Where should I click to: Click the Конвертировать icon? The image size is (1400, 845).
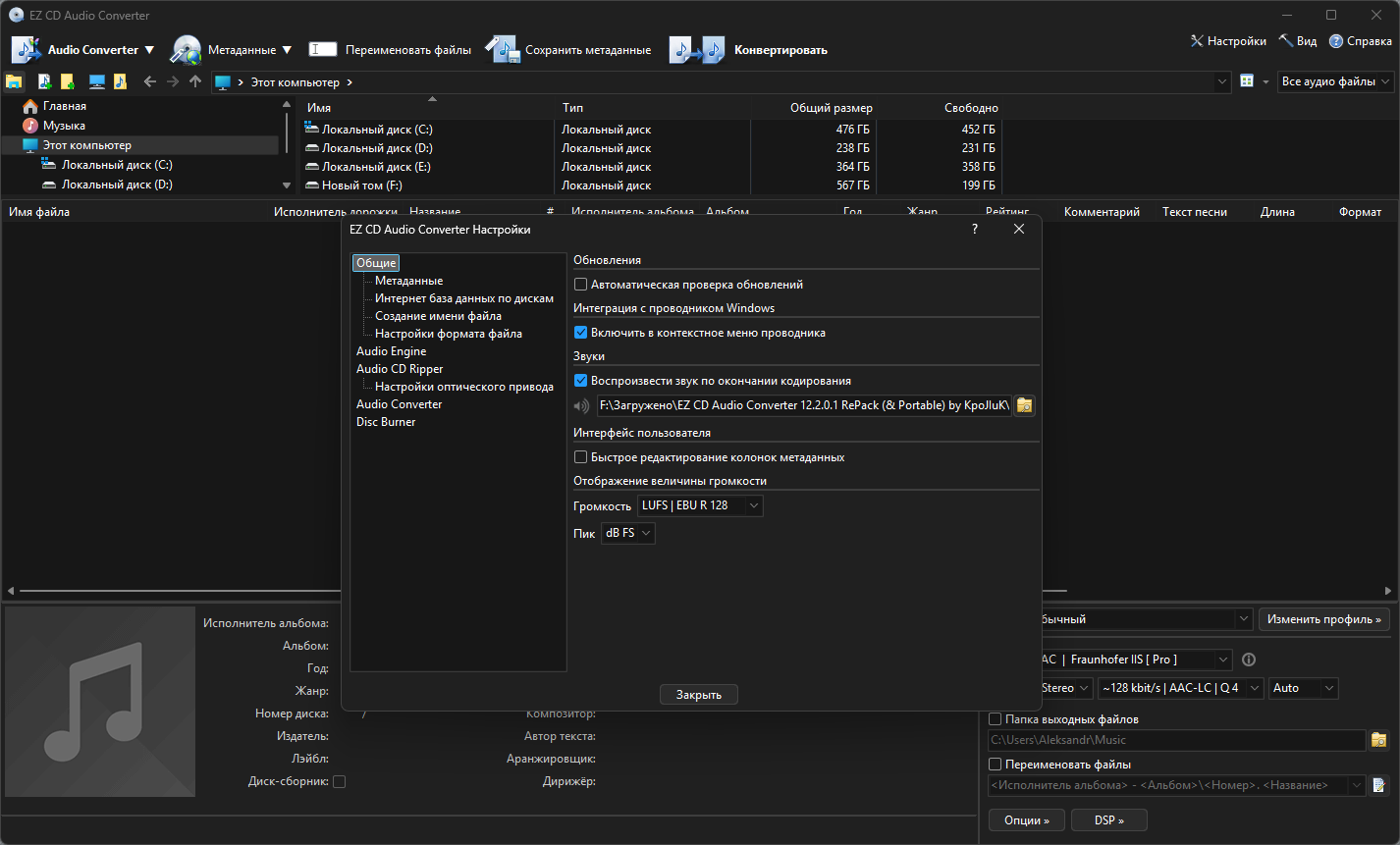tap(696, 49)
